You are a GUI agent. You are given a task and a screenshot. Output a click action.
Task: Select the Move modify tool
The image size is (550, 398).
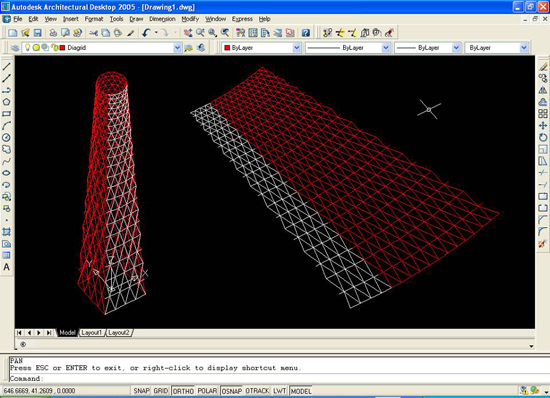543,126
